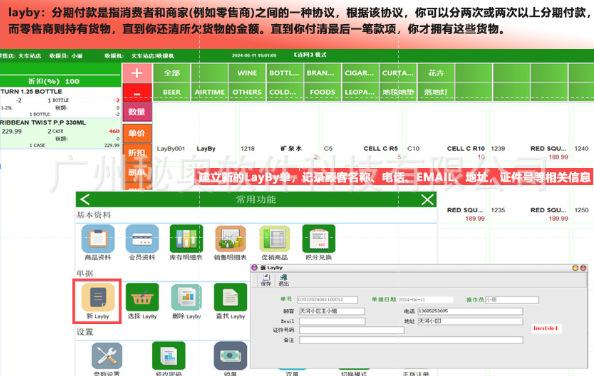Select the BEER category tab
This screenshot has height=376, width=594.
[172, 92]
